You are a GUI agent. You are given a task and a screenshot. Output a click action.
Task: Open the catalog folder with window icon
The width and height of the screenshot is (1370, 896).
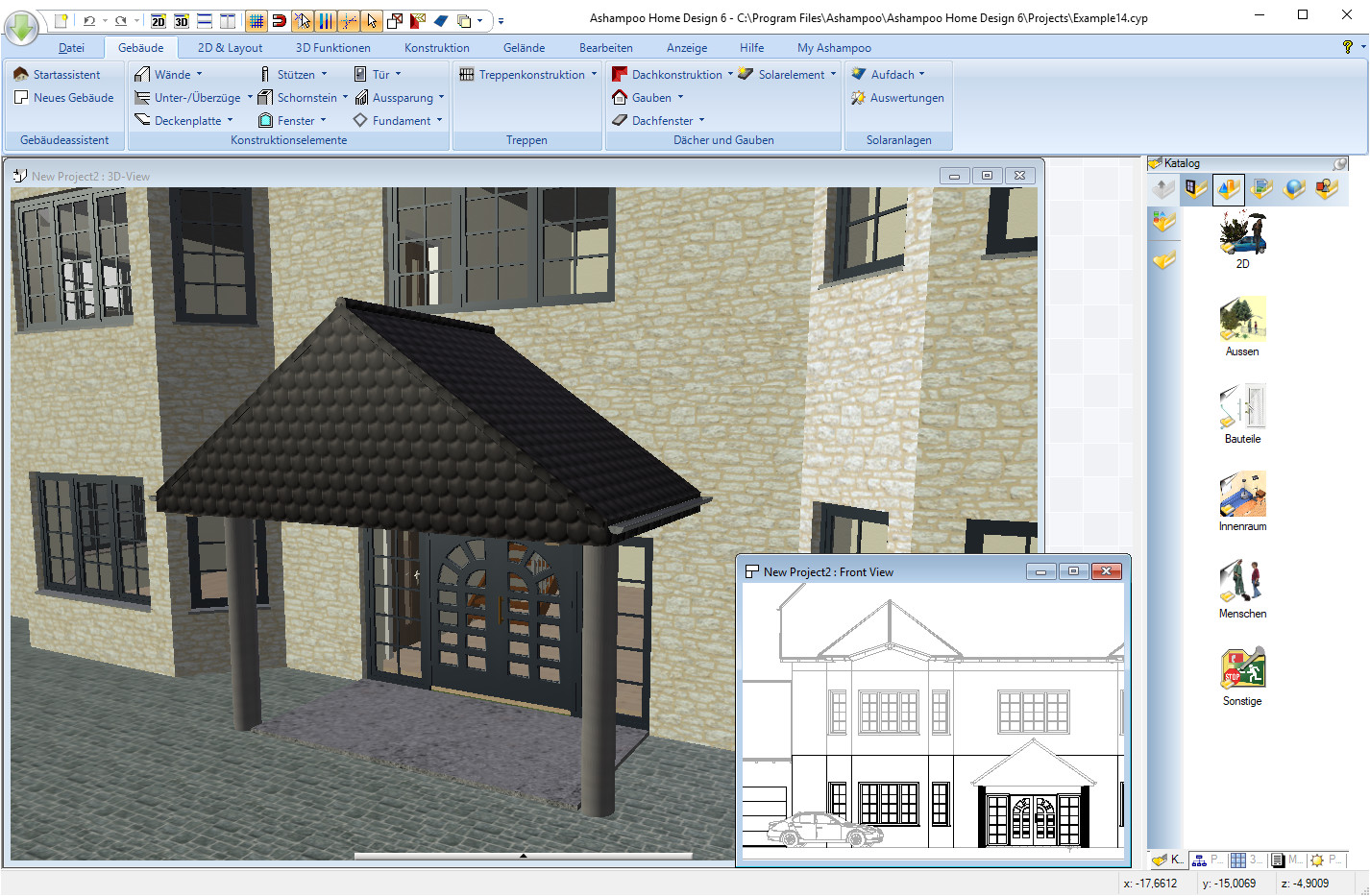click(1195, 189)
